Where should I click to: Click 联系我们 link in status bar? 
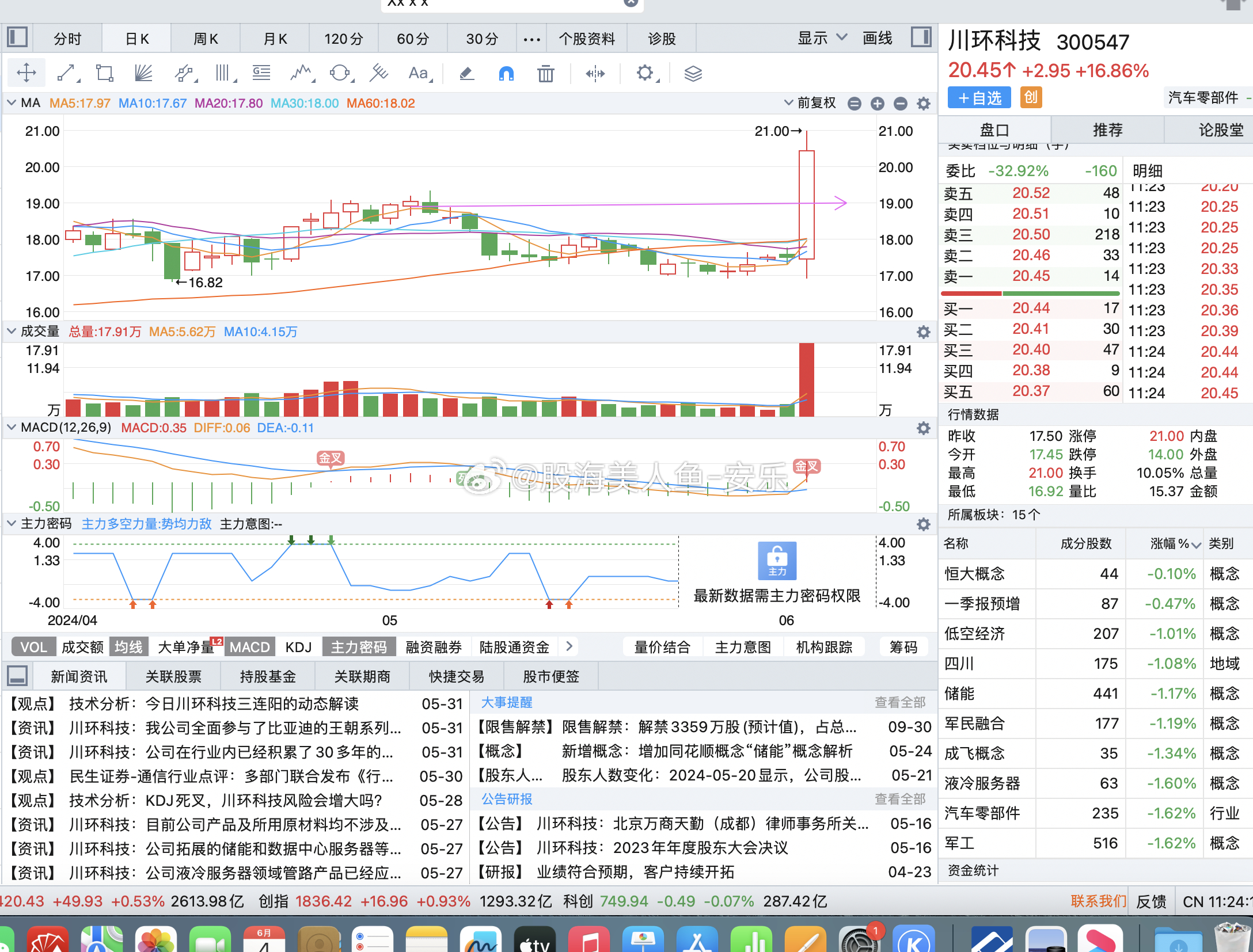tap(1098, 901)
